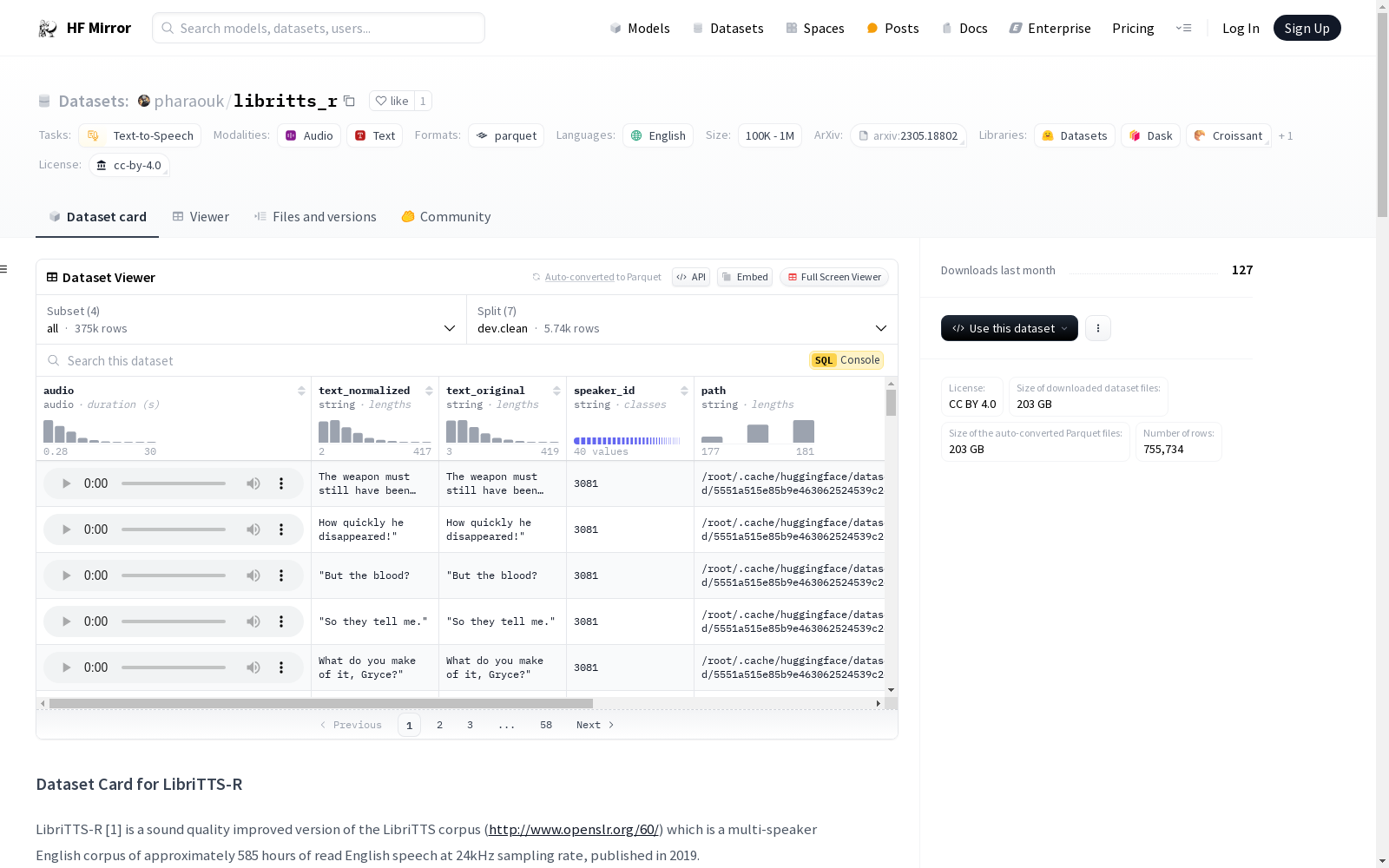
Task: Open audio options in "But the blood?" row
Action: (x=281, y=575)
